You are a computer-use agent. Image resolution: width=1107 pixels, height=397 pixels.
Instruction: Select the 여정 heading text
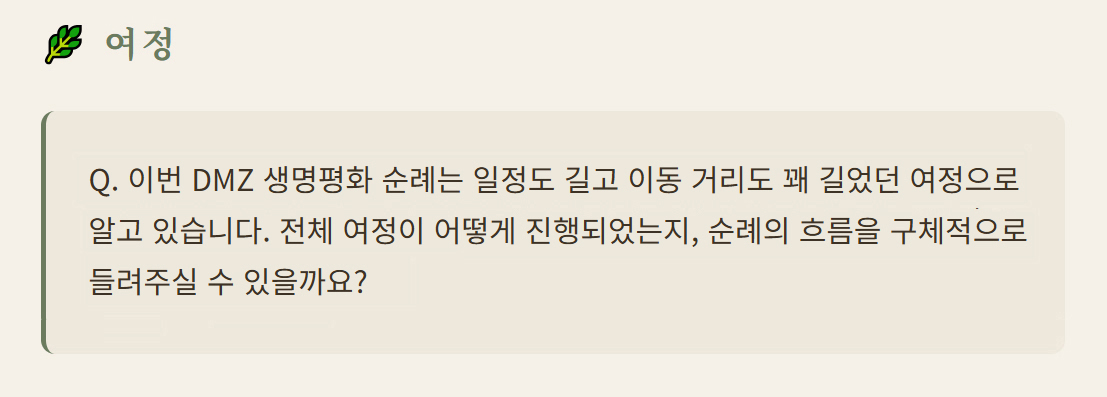pyautogui.click(x=139, y=45)
